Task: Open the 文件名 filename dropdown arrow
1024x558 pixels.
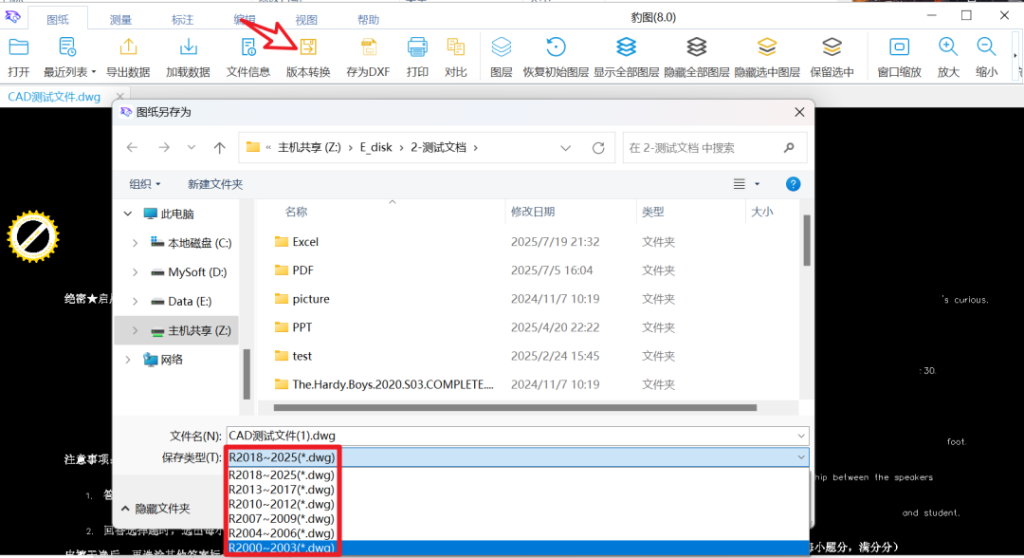Action: coord(801,436)
